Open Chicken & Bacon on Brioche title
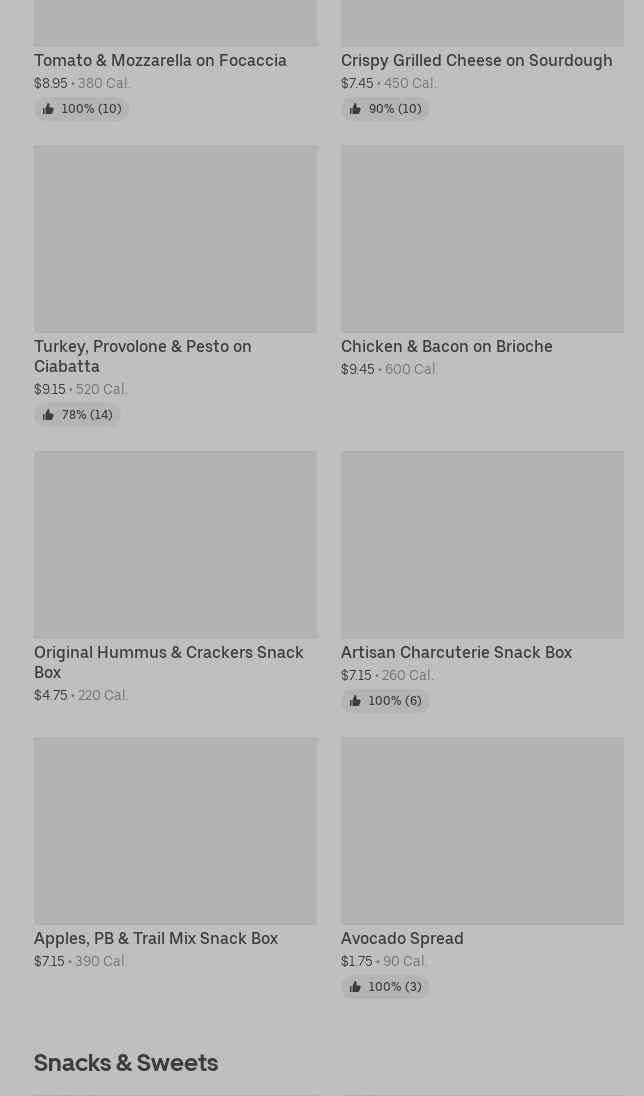644x1096 pixels. click(x=446, y=346)
